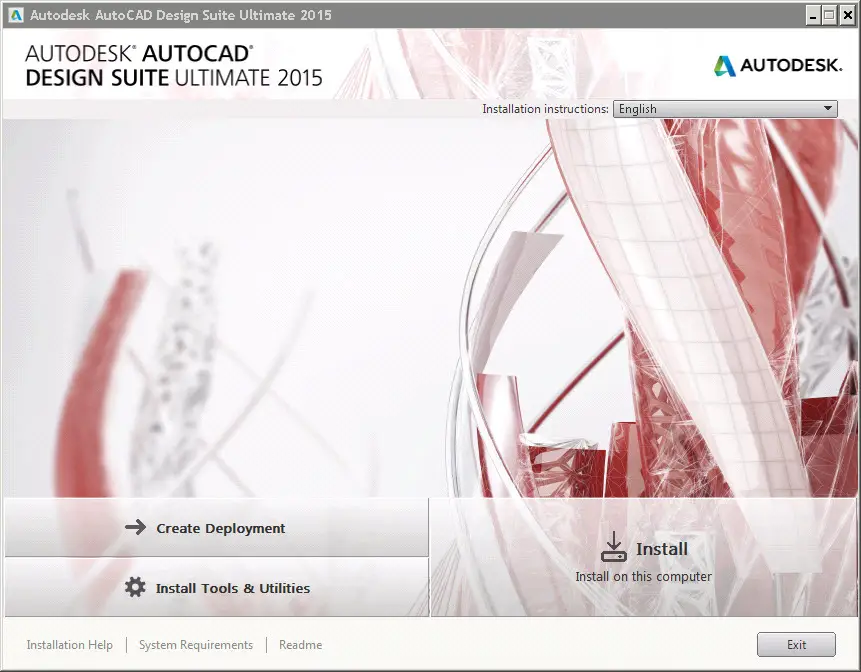Open the System Requirements link
Screen dimensions: 861x672
(x=196, y=645)
